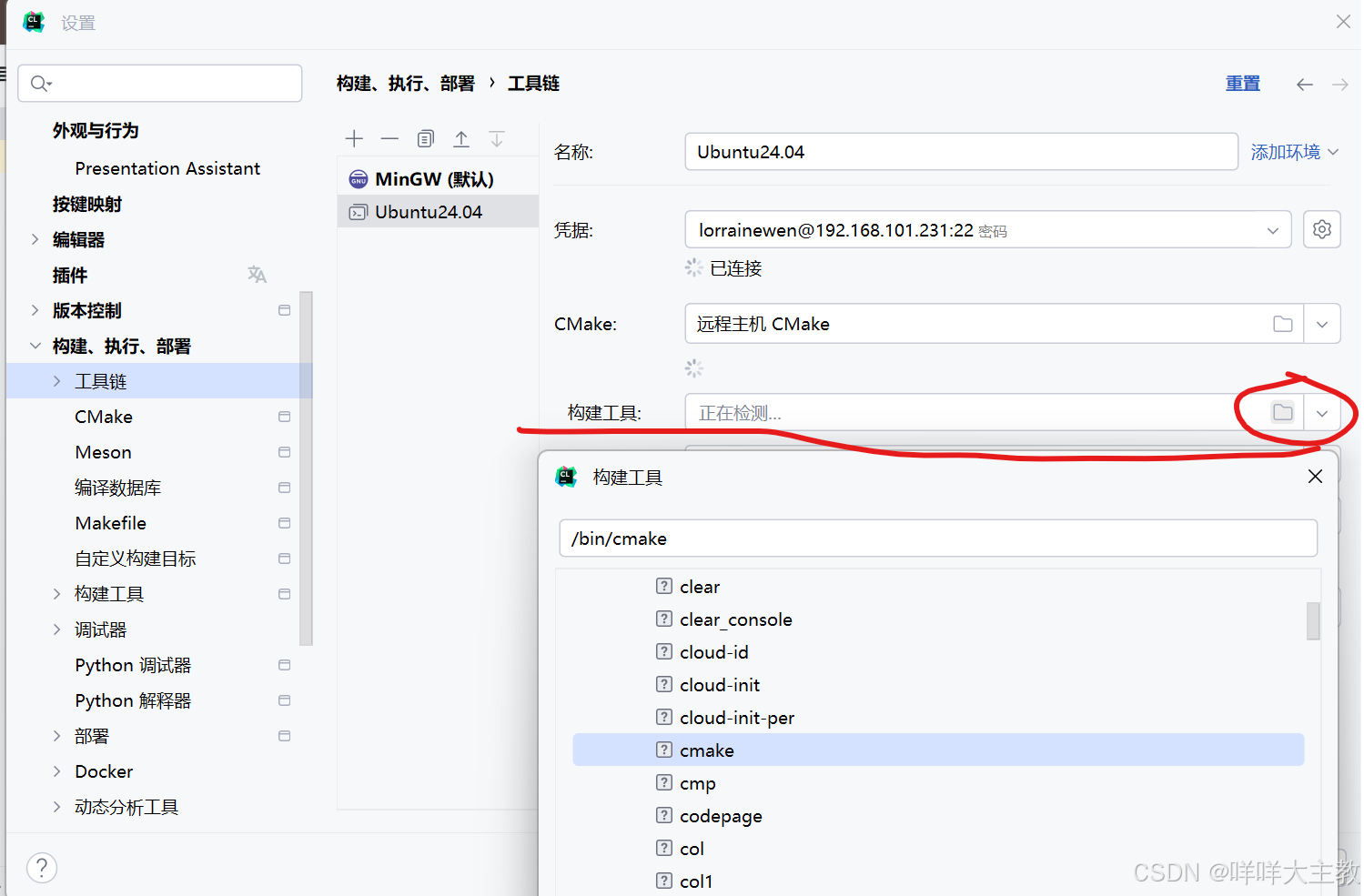Click the file list scrollbar thumb
Screen dimensions: 1364x896
(x=1313, y=621)
